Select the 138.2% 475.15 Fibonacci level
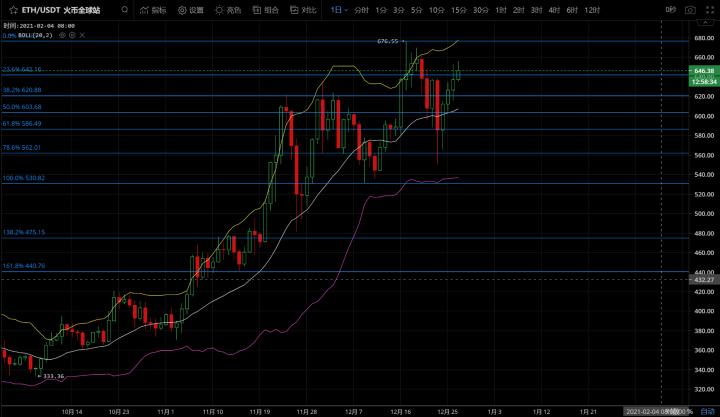The width and height of the screenshot is (720, 417). point(23,232)
